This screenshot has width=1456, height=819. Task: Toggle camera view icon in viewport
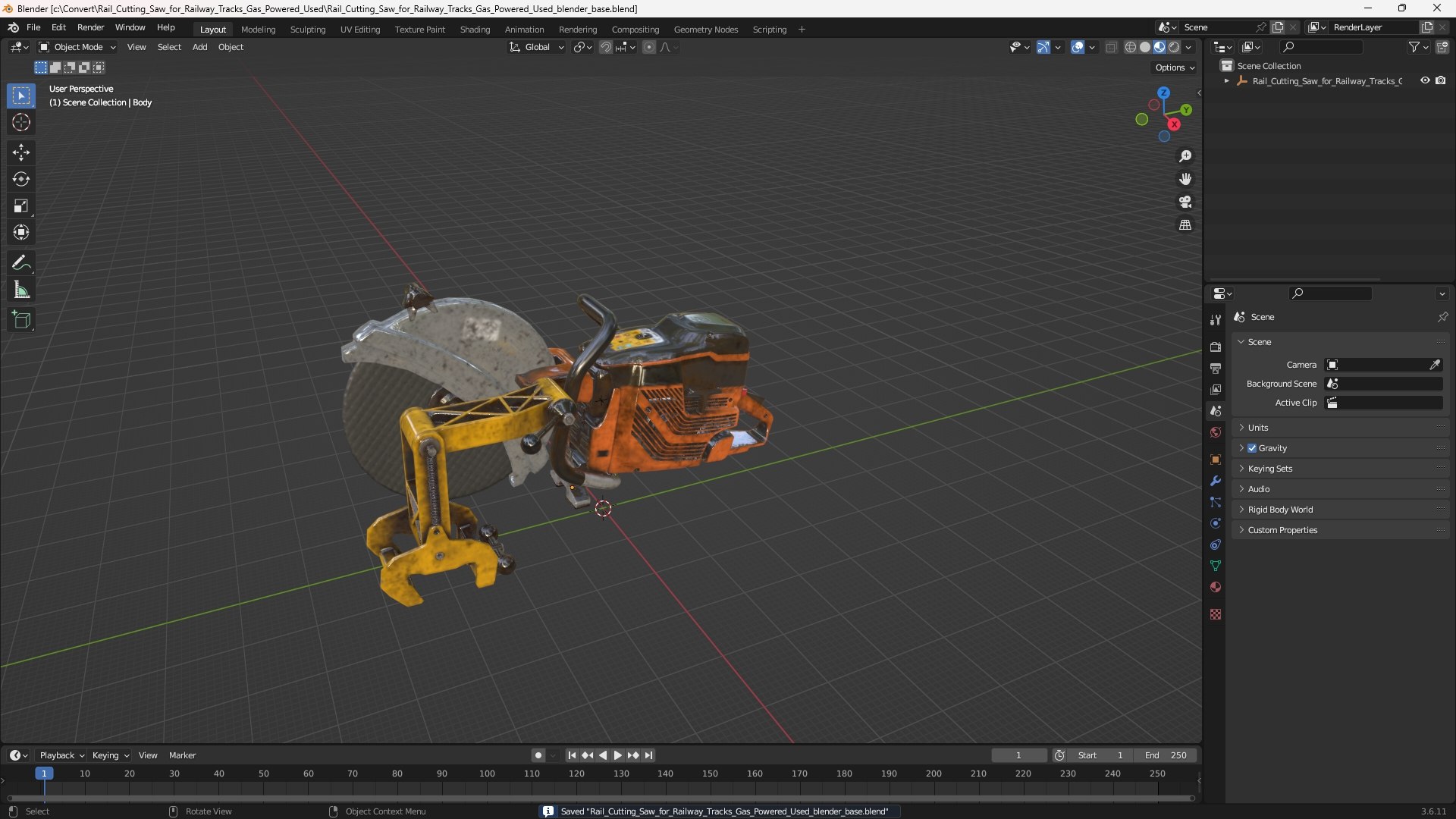[x=1185, y=202]
